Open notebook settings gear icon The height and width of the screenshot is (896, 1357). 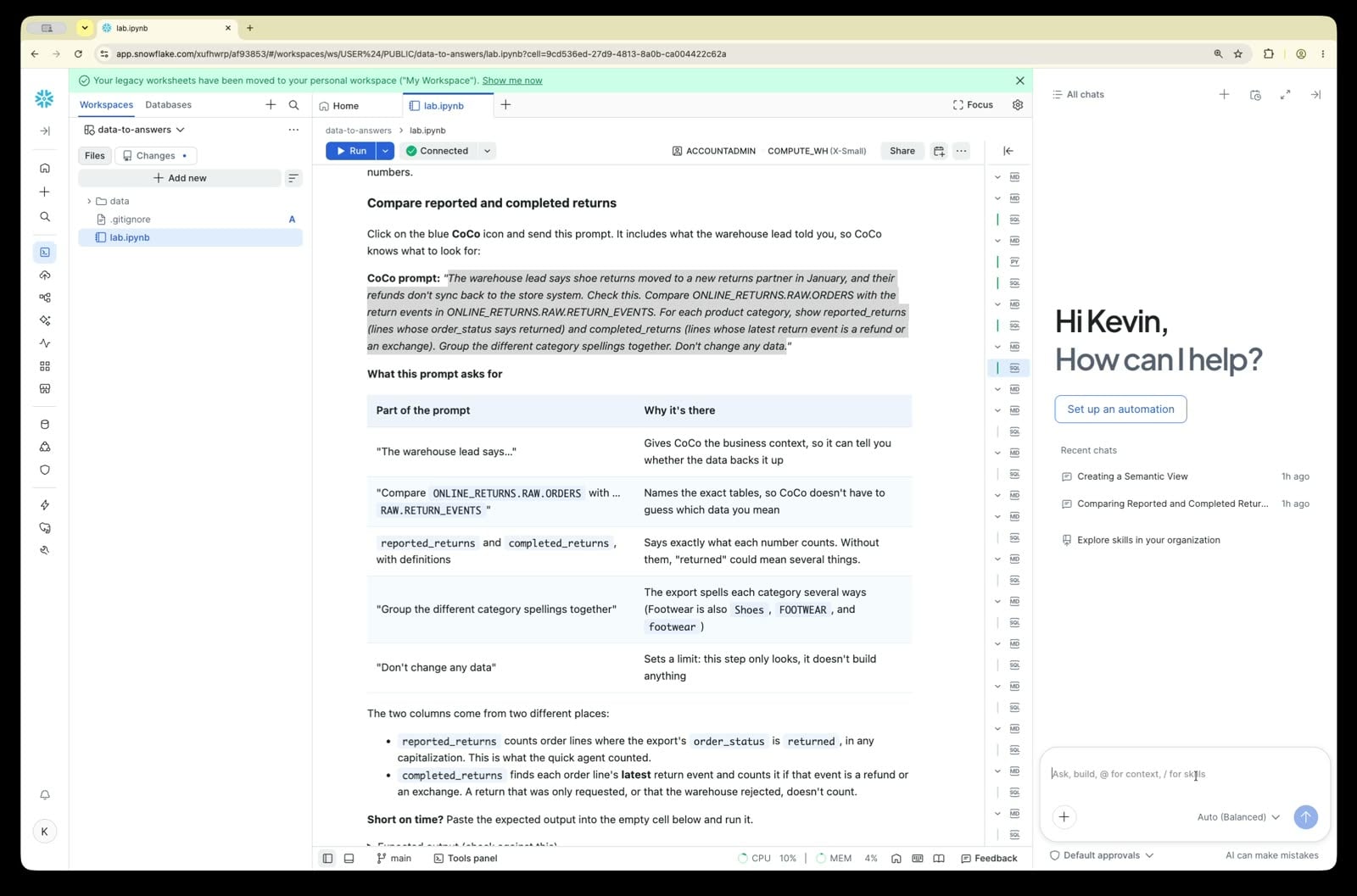(1018, 105)
